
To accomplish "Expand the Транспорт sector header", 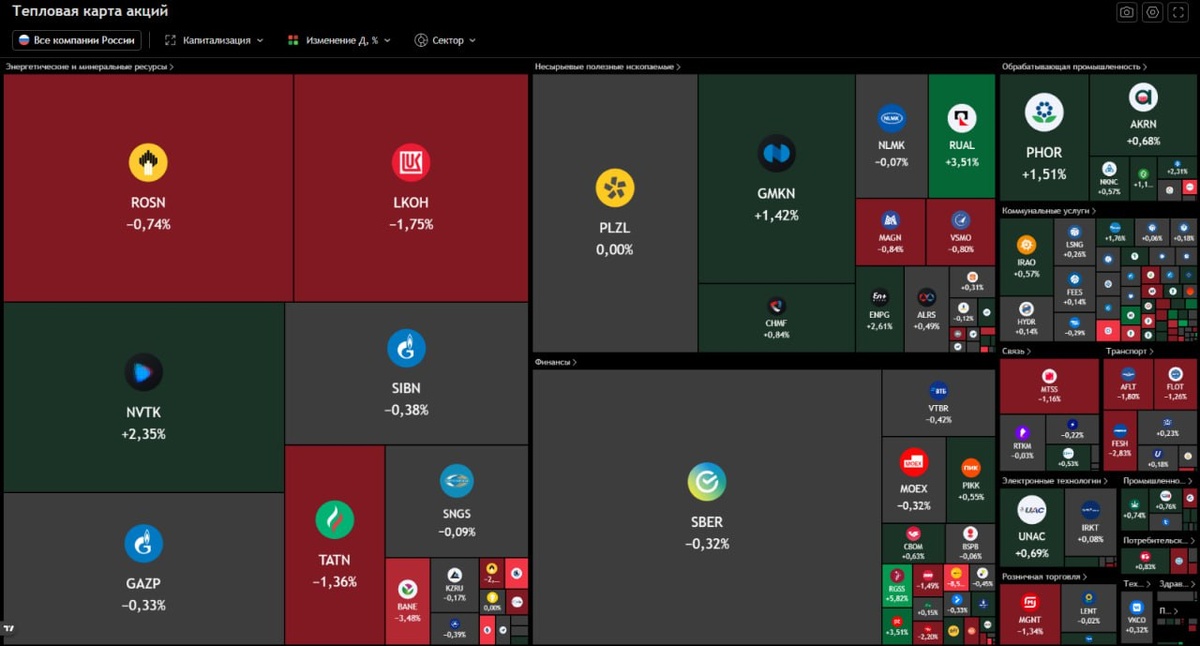I will (x=1130, y=351).
